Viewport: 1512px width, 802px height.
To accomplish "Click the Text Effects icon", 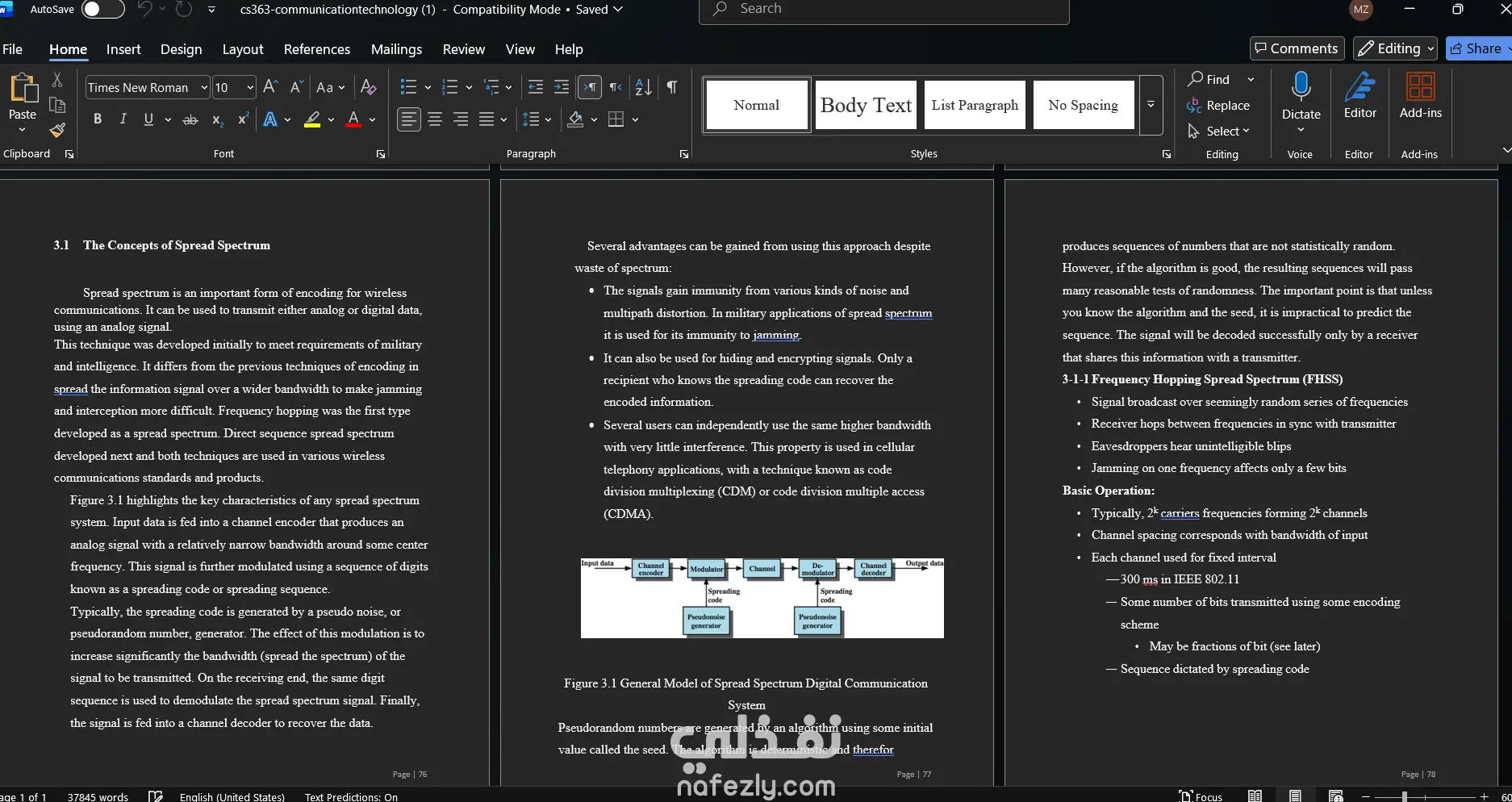I will coord(270,119).
